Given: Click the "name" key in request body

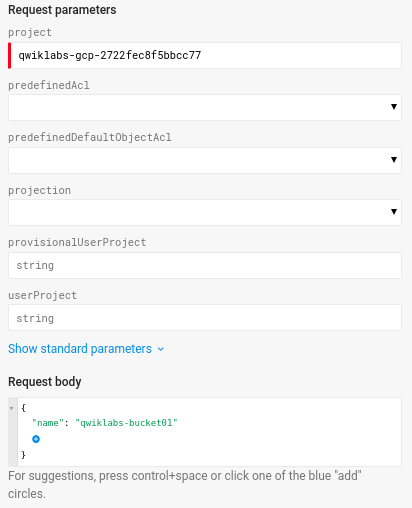Looking at the screenshot, I should pos(48,423).
